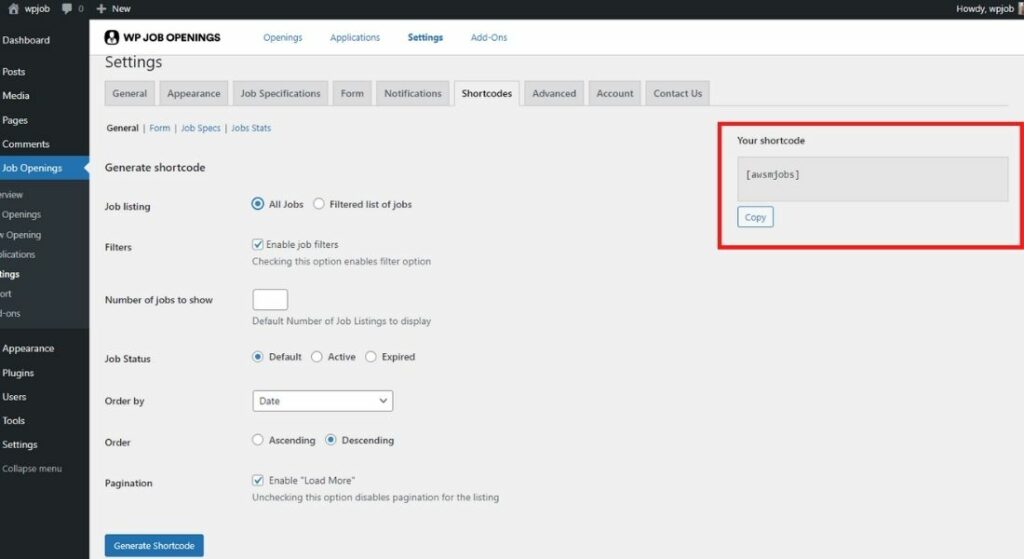Switch to the General settings tab
This screenshot has height=559, width=1024.
pos(129,93)
